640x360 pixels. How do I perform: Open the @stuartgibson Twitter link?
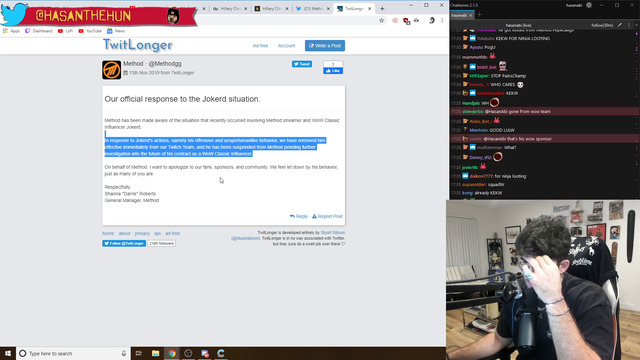pyautogui.click(x=245, y=238)
